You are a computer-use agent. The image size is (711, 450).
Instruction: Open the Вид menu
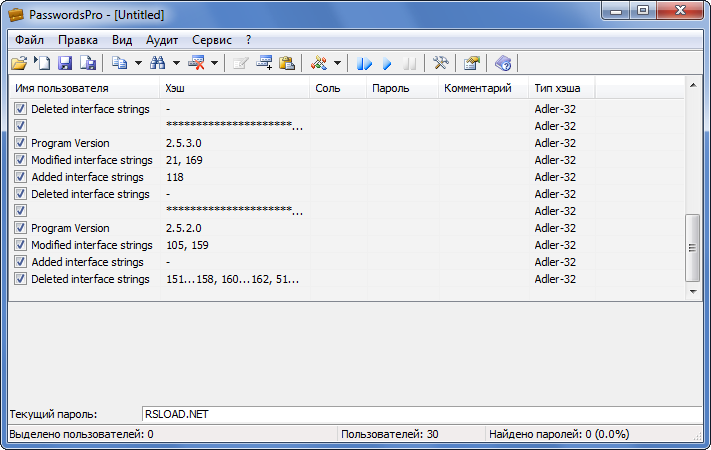(x=122, y=40)
